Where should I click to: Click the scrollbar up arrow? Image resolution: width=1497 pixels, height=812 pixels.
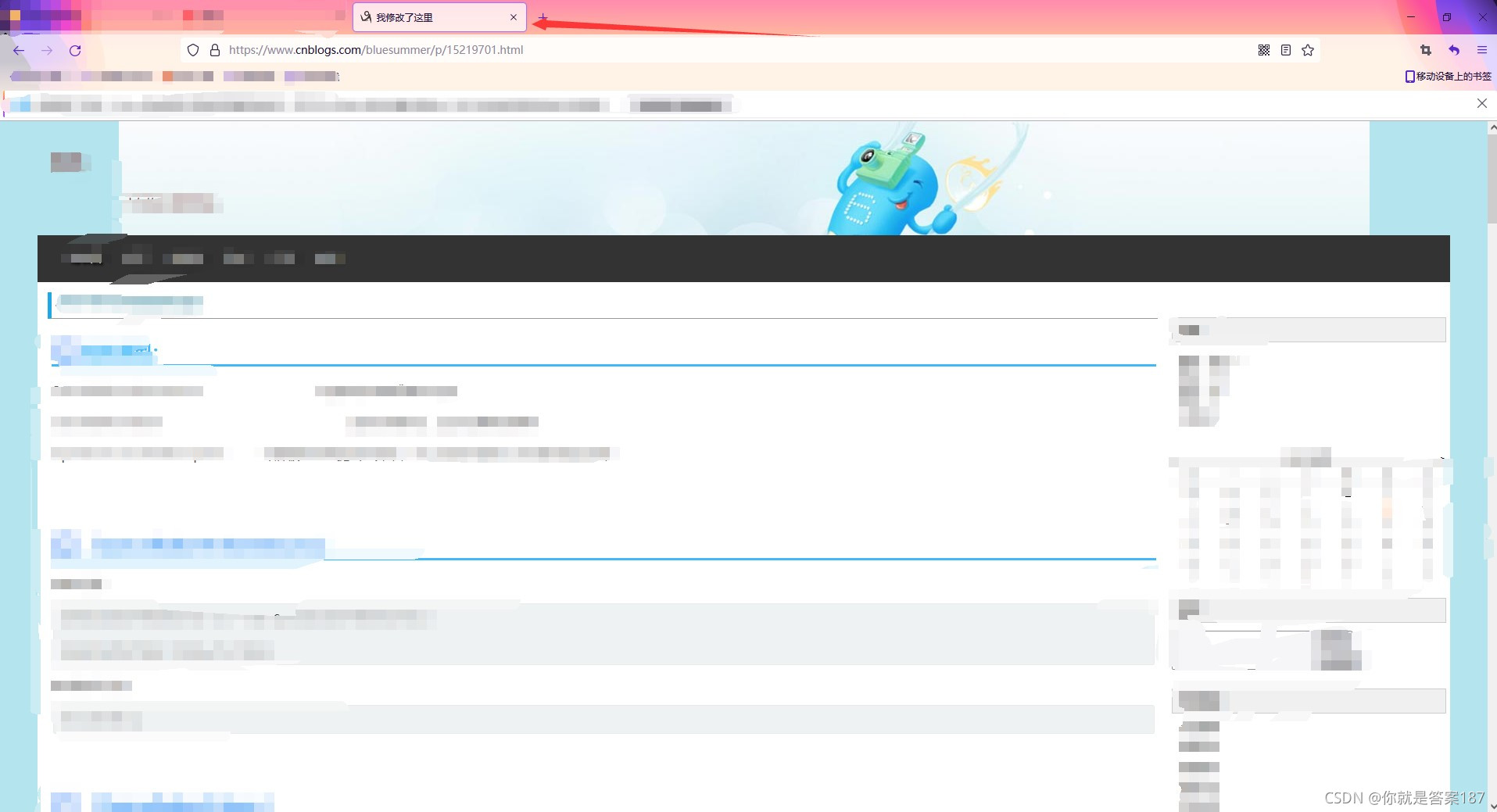pyautogui.click(x=1492, y=127)
